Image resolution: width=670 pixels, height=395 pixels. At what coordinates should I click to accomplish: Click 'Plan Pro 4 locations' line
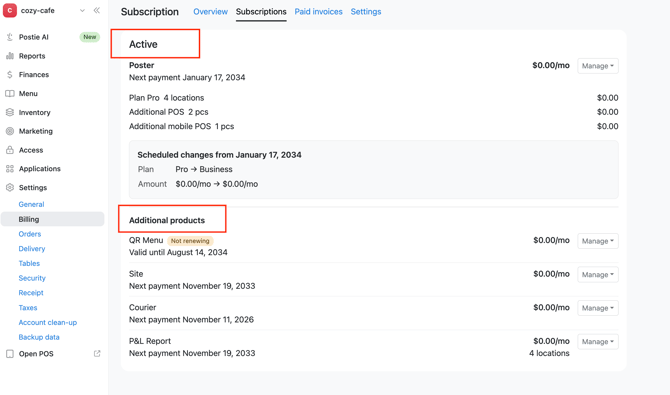point(167,98)
